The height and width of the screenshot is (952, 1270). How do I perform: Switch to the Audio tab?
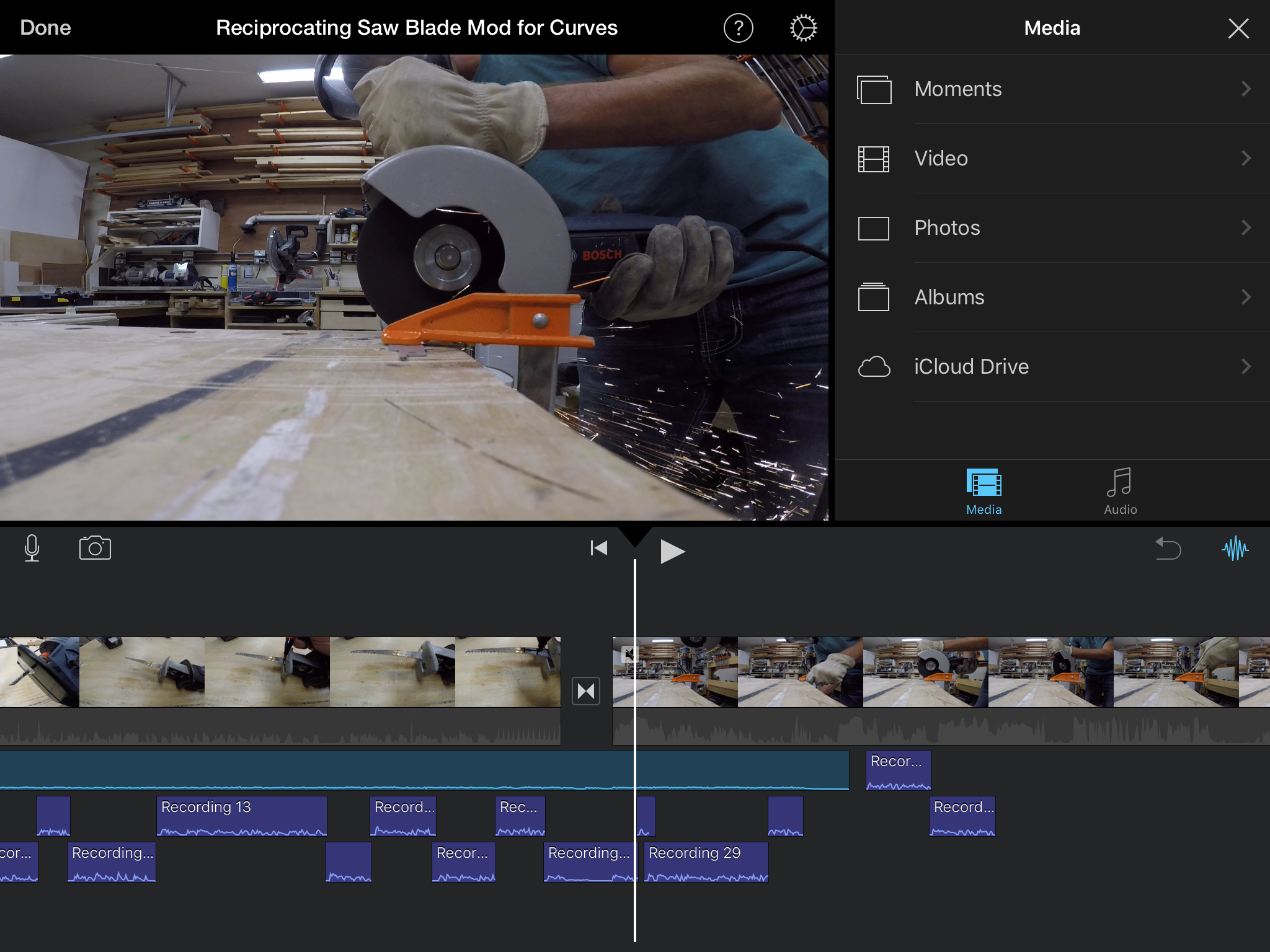click(x=1120, y=491)
